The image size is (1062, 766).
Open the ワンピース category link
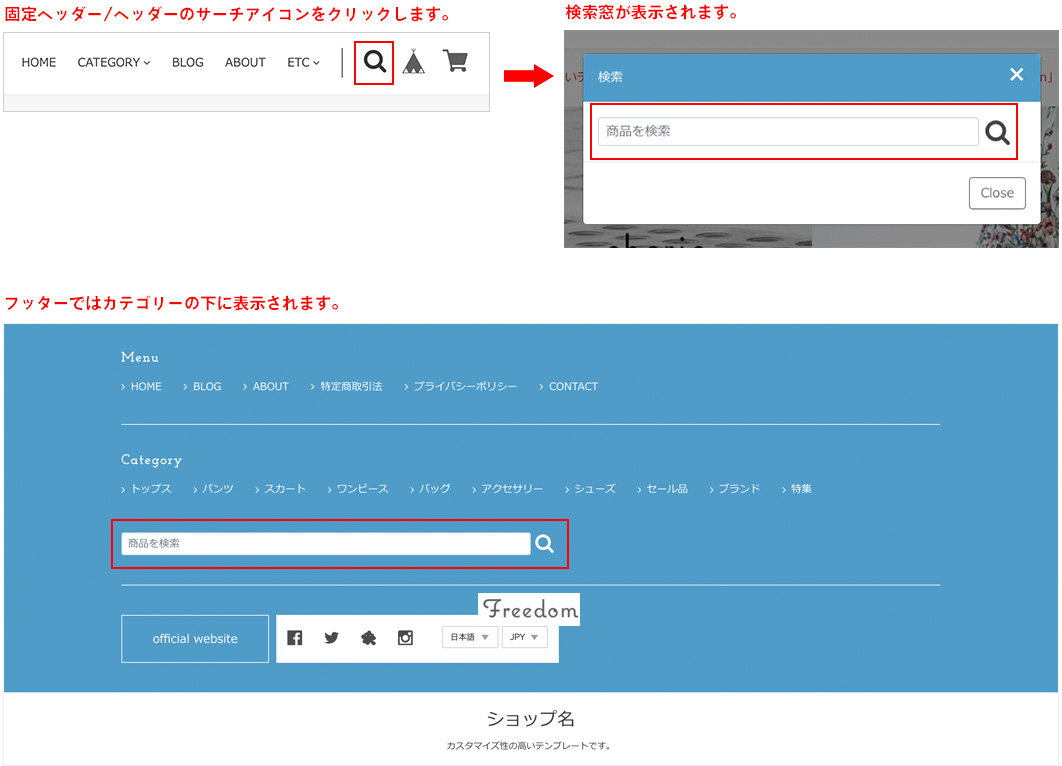tap(362, 489)
